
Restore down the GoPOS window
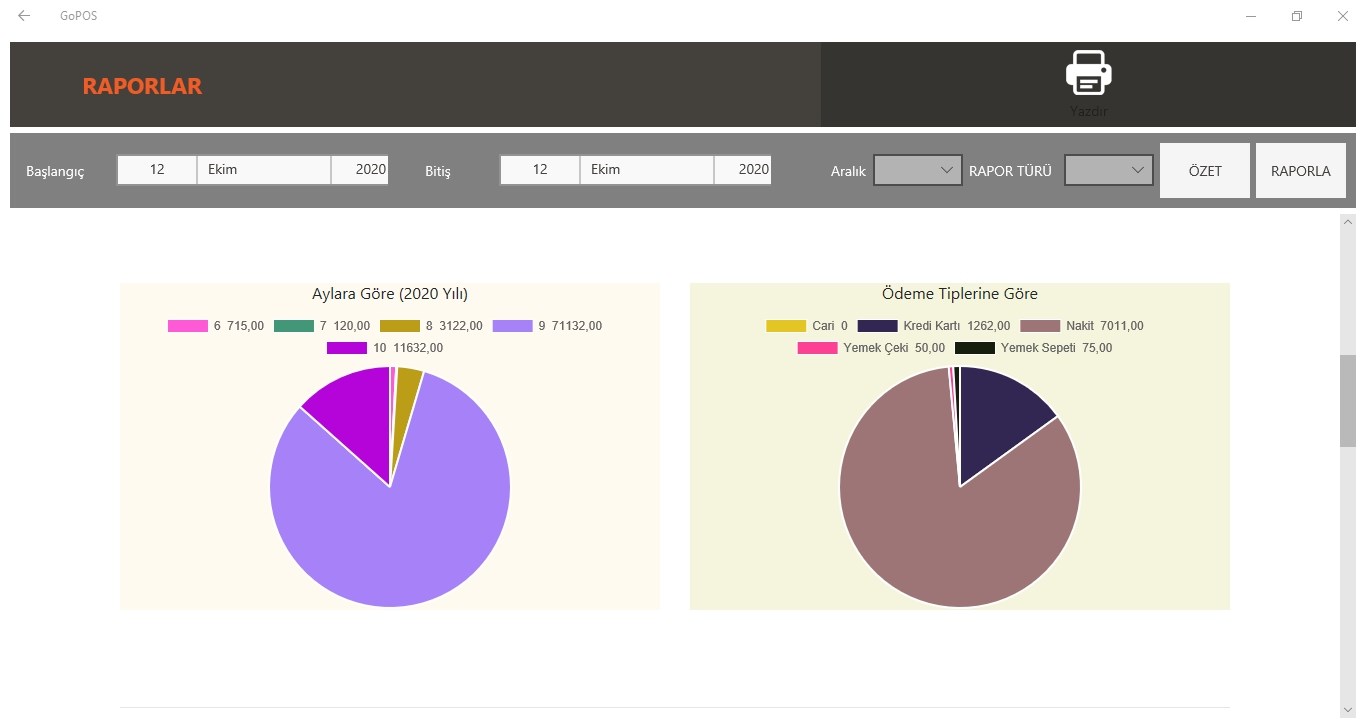(1297, 16)
